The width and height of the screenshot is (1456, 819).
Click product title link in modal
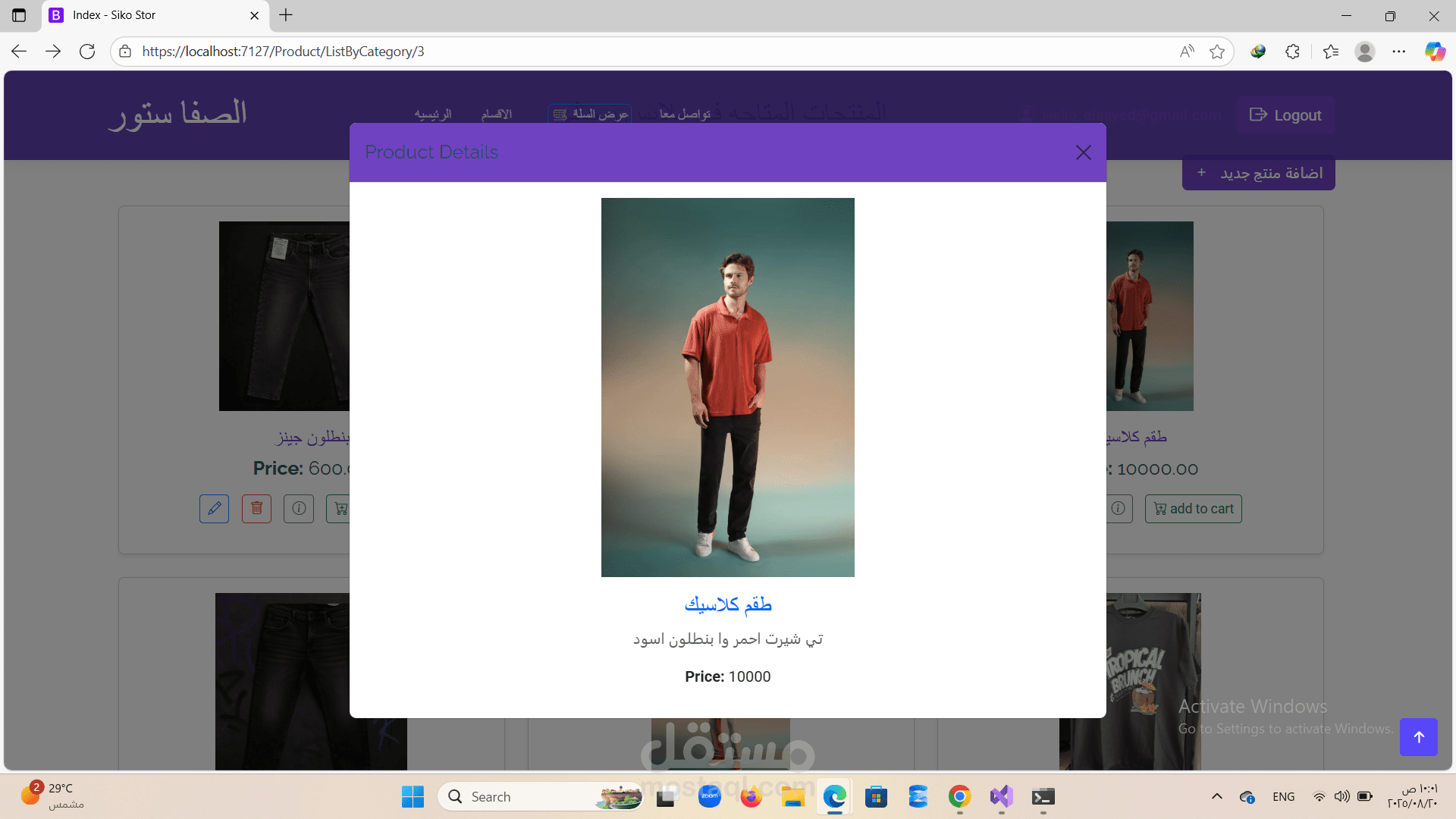pos(727,604)
